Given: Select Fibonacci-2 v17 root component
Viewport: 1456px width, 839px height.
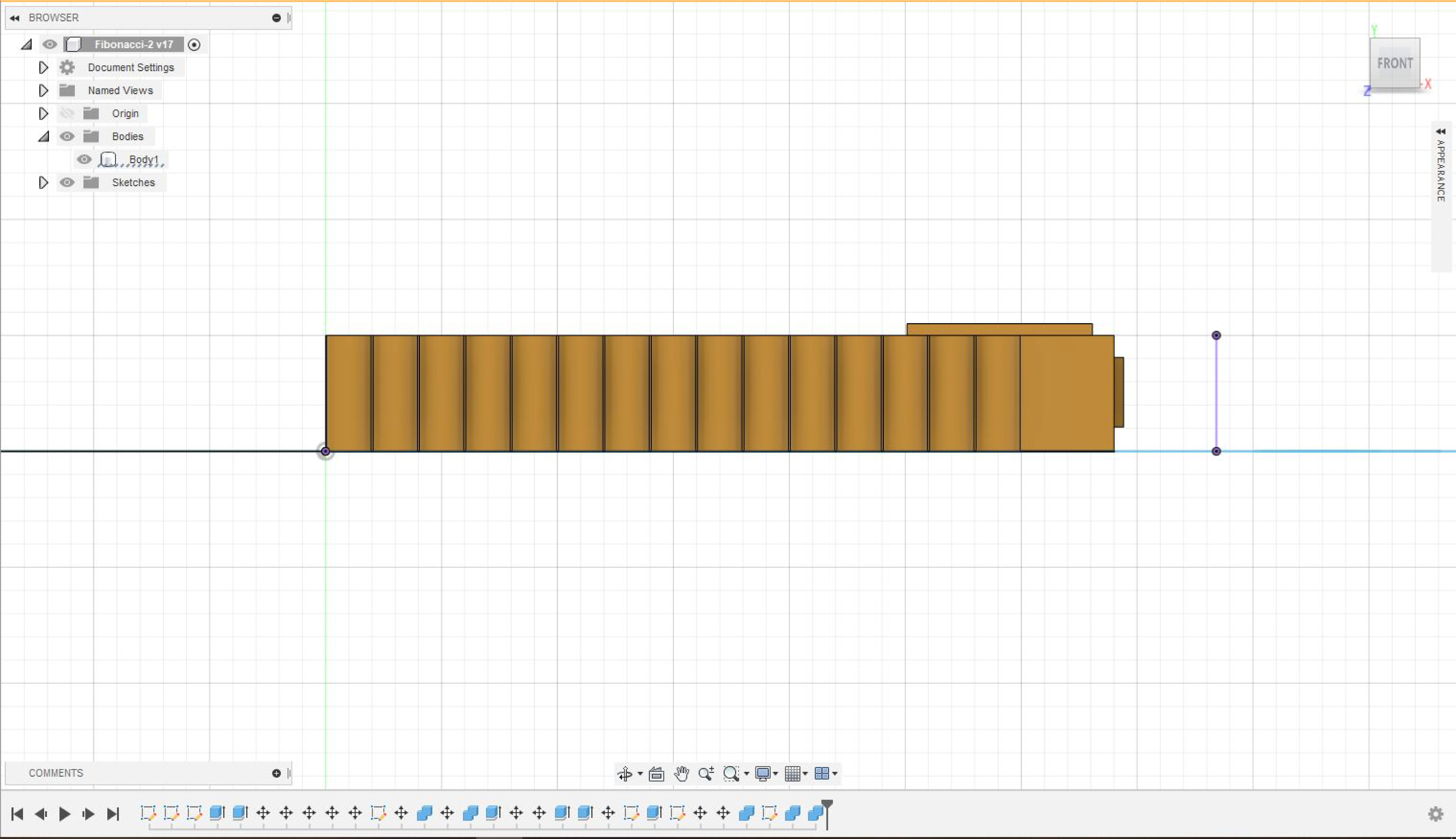Looking at the screenshot, I should point(134,44).
